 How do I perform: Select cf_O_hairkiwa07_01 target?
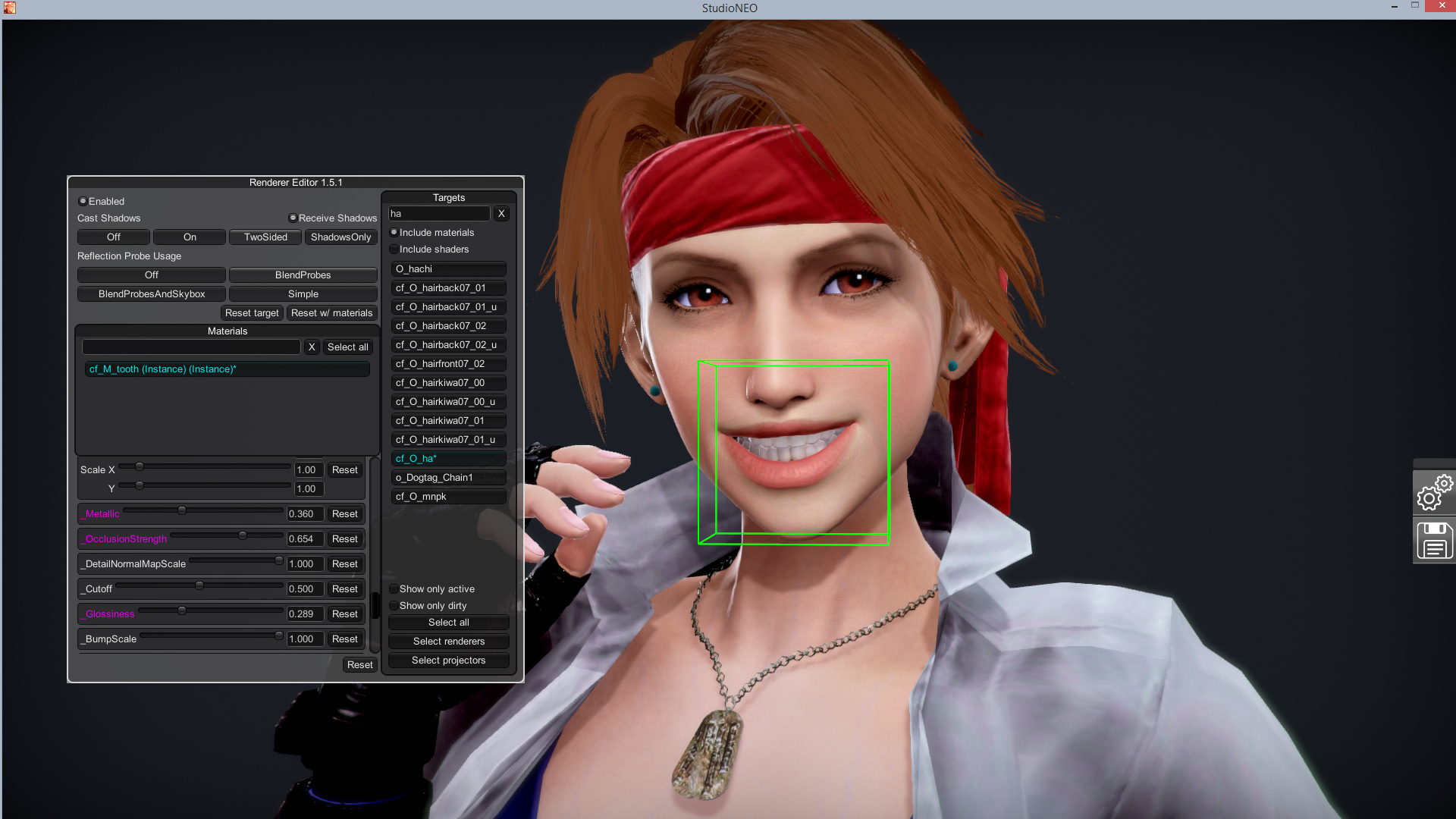[449, 420]
